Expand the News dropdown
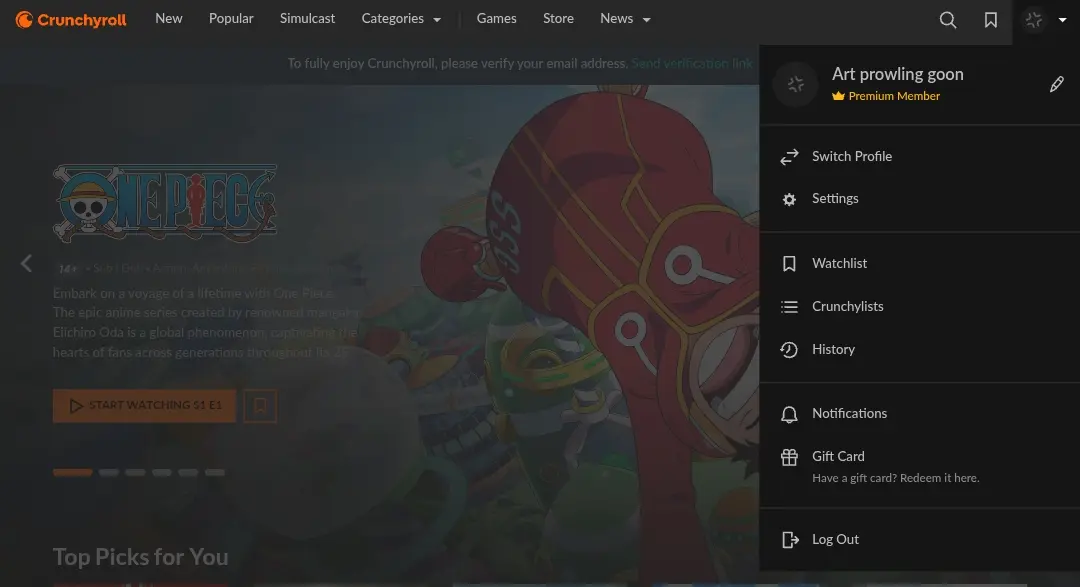1080x587 pixels. click(625, 19)
